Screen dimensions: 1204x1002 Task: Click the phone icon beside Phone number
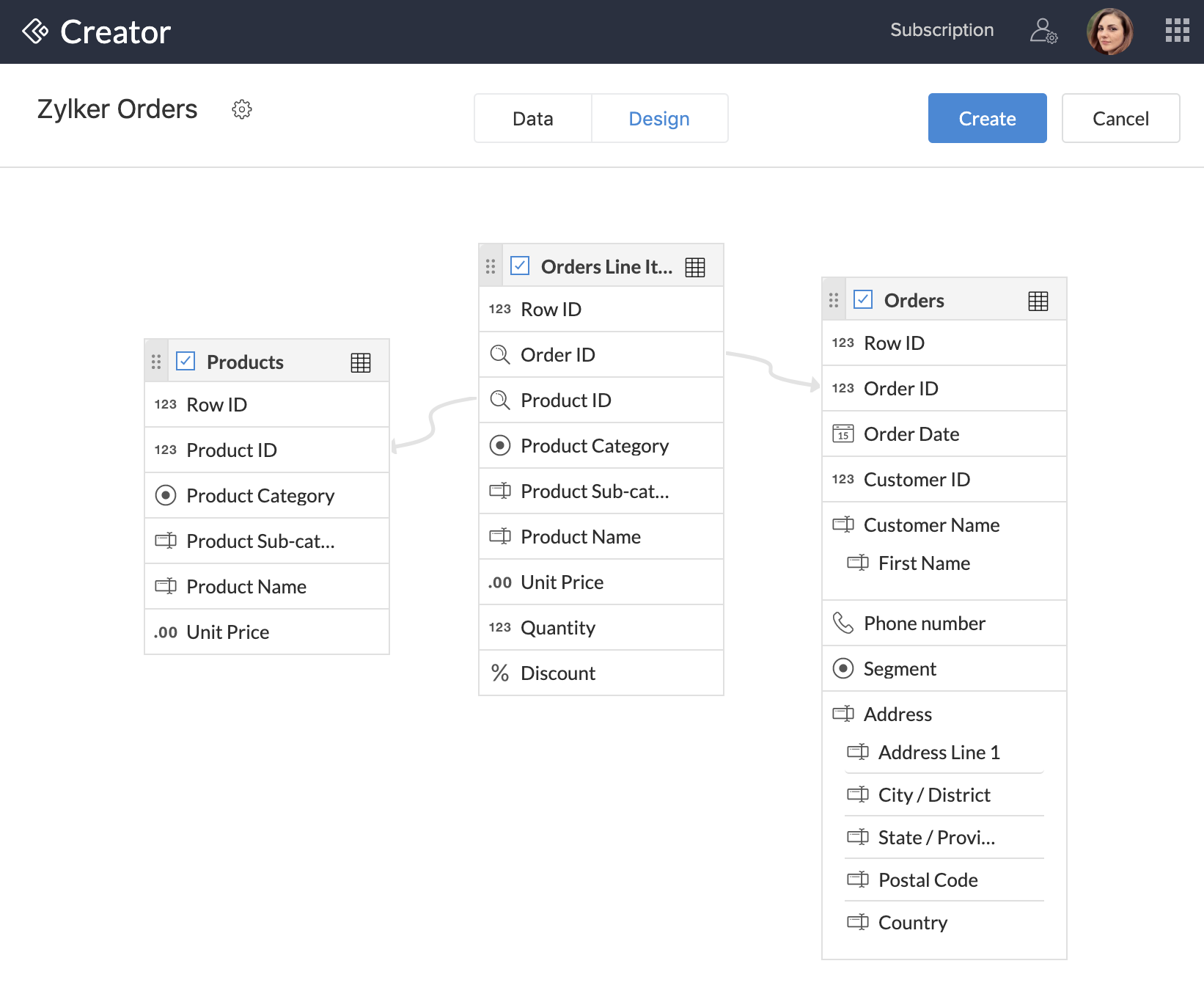coord(843,623)
